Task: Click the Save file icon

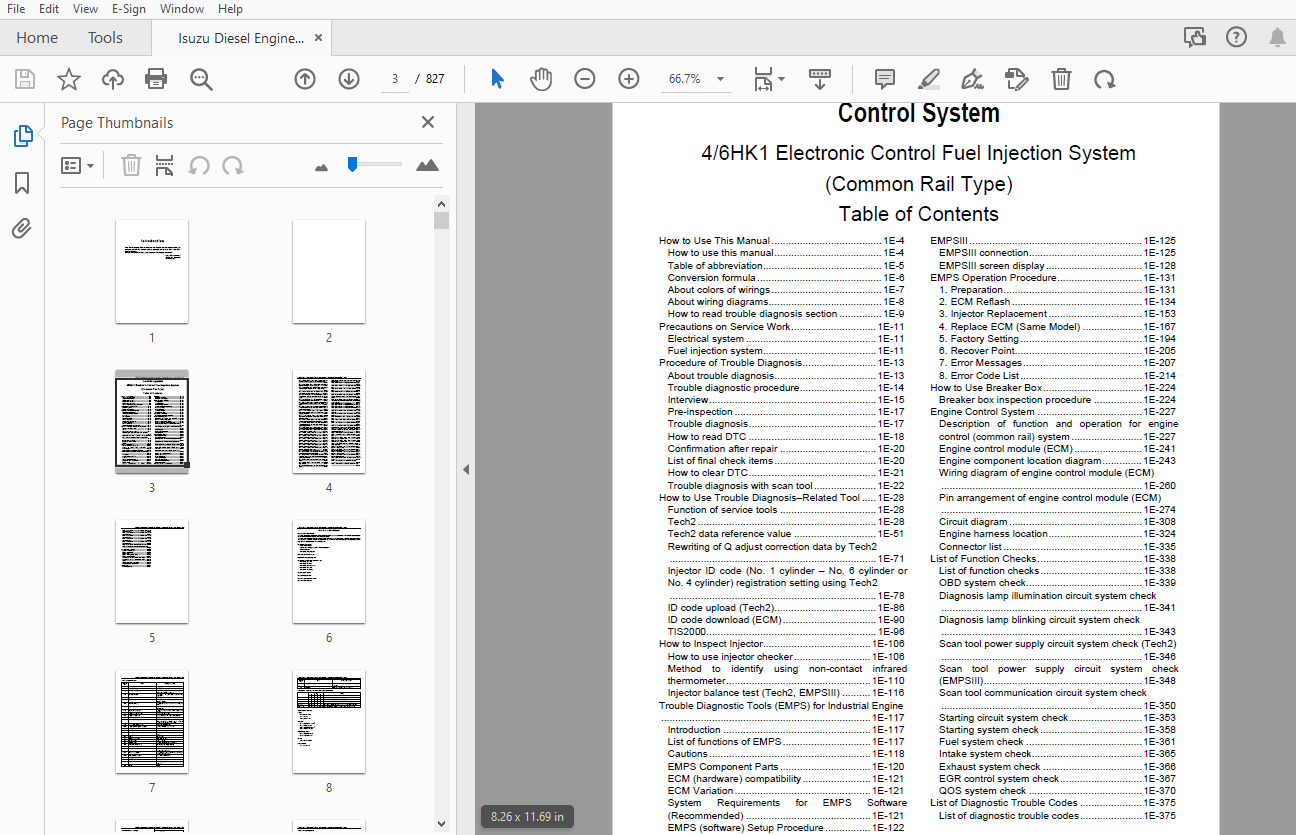Action: [25, 79]
